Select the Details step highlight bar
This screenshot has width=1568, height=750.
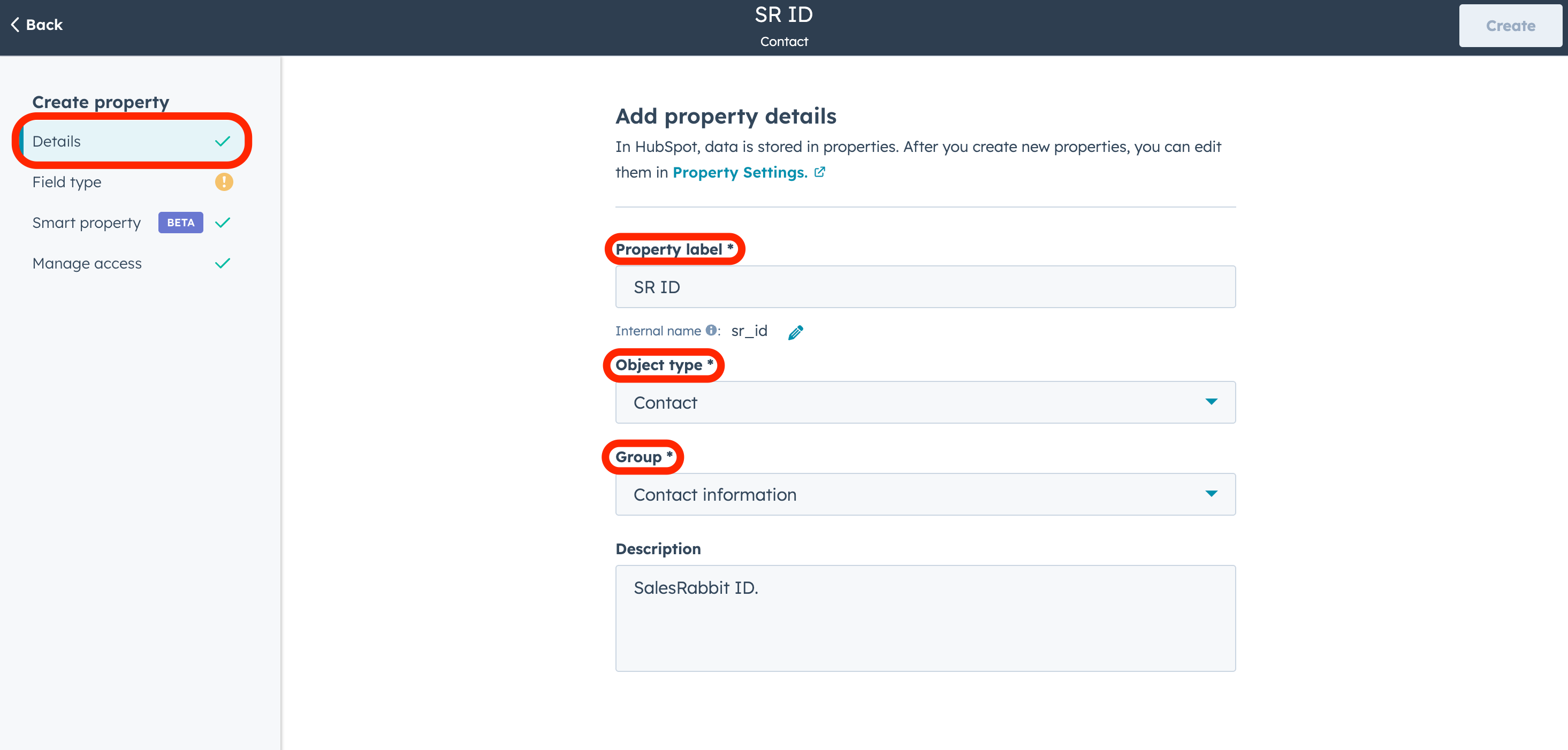[x=22, y=141]
